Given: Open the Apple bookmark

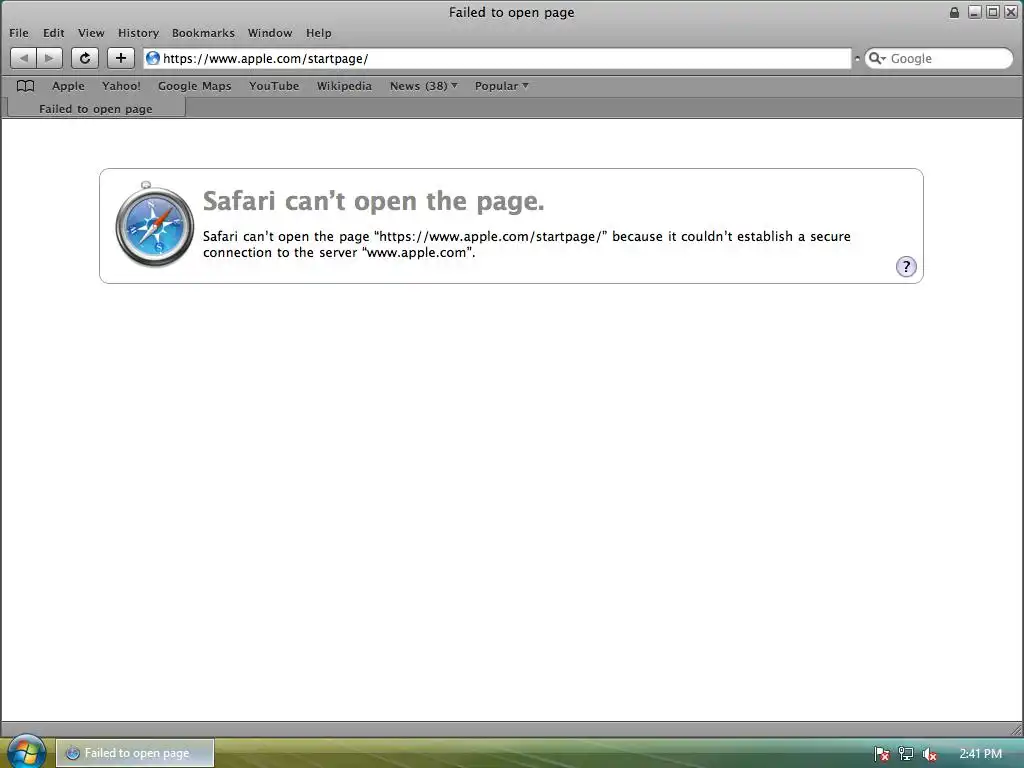Looking at the screenshot, I should (68, 86).
